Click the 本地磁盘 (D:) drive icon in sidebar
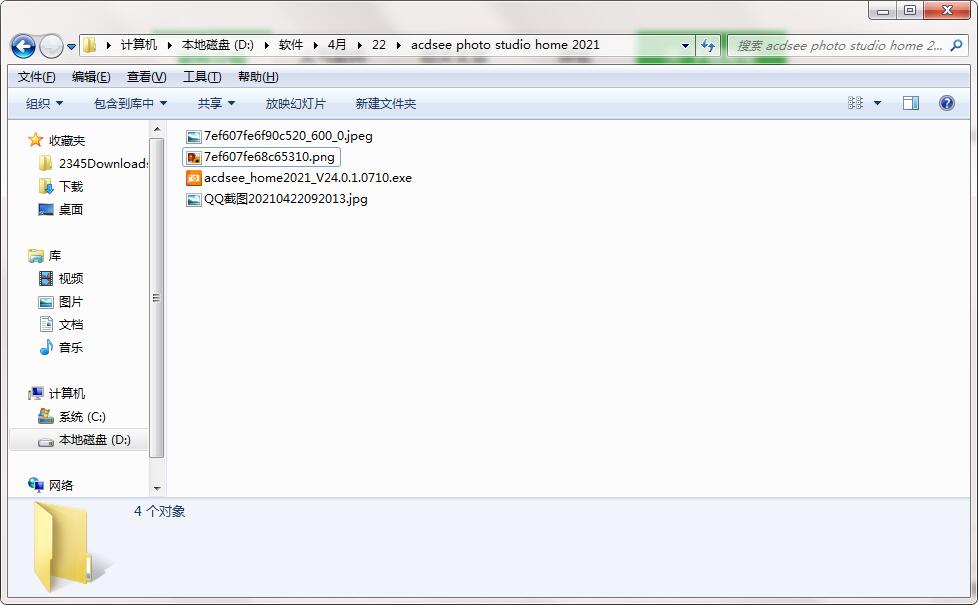Viewport: 978px width, 605px height. coord(46,441)
